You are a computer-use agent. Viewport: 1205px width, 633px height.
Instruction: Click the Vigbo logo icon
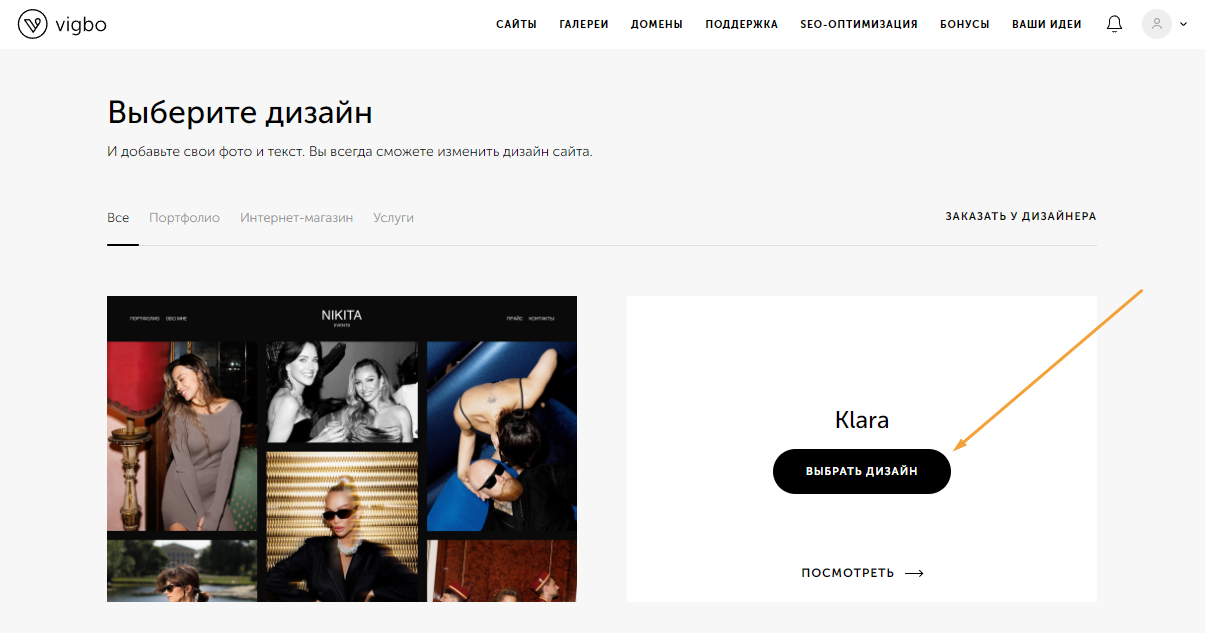pyautogui.click(x=33, y=24)
